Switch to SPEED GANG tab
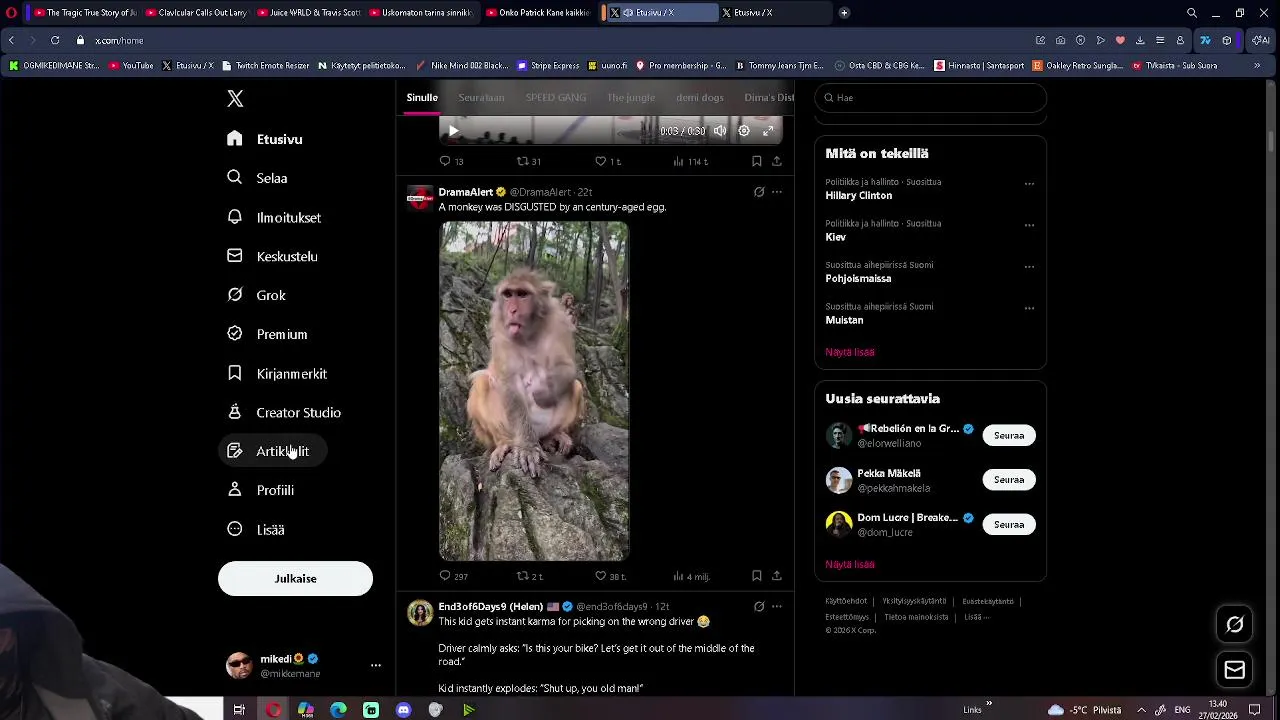This screenshot has width=1280, height=720. coord(556,97)
